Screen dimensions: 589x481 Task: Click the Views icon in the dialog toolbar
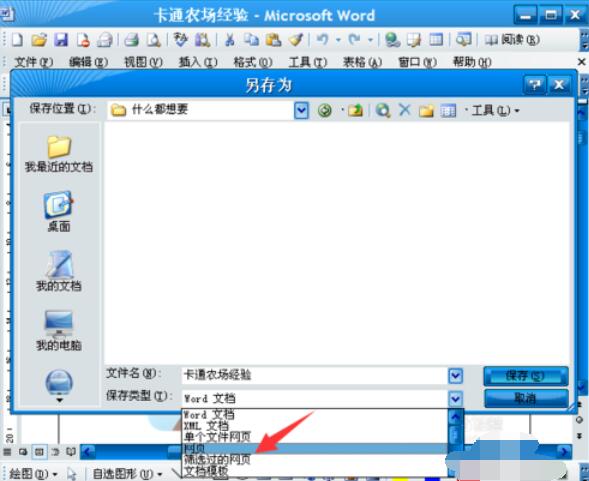448,110
